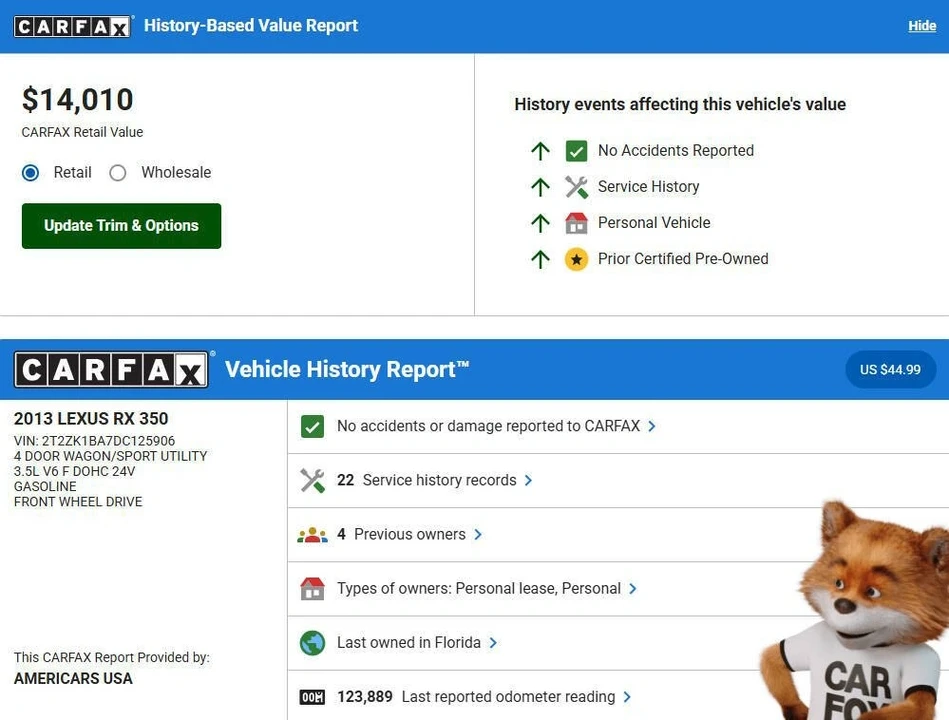Click the VIN: 2T2ZK1BA7DC125906 text
949x720 pixels.
point(94,441)
